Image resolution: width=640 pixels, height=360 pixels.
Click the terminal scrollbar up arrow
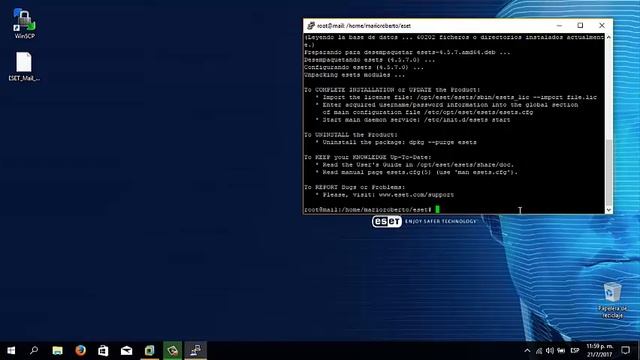click(609, 37)
